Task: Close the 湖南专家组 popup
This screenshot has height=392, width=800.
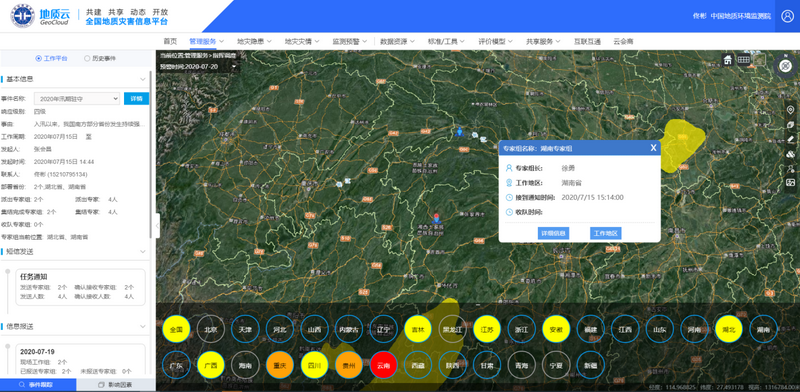Action: 653,148
